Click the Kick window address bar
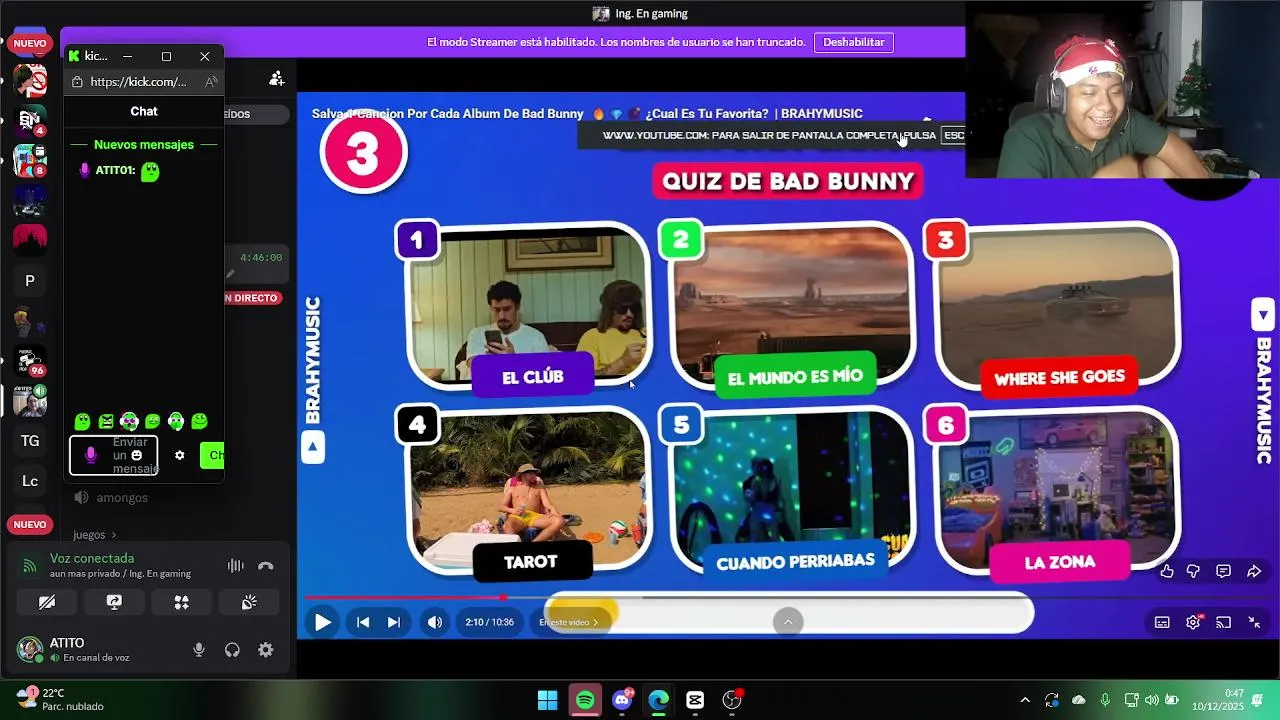The width and height of the screenshot is (1280, 720). pos(139,82)
